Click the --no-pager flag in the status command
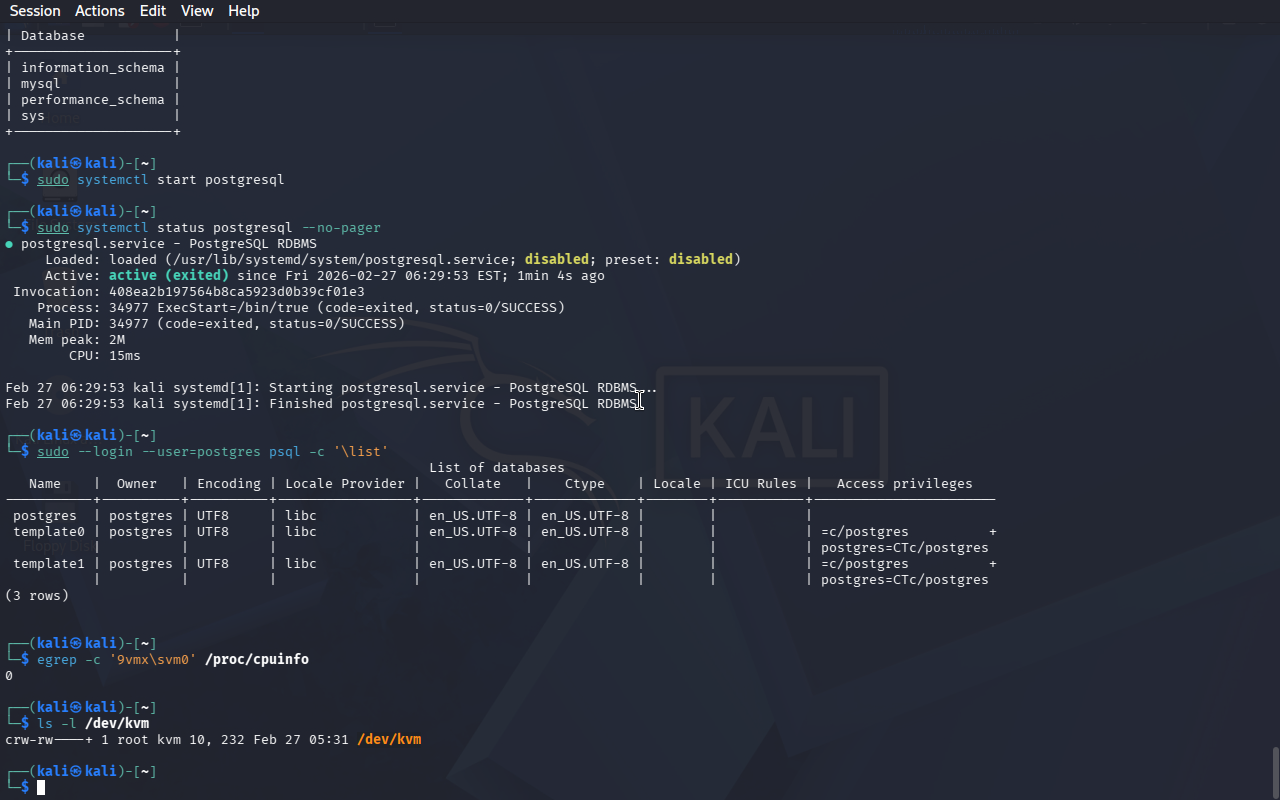The width and height of the screenshot is (1280, 800). (x=341, y=228)
